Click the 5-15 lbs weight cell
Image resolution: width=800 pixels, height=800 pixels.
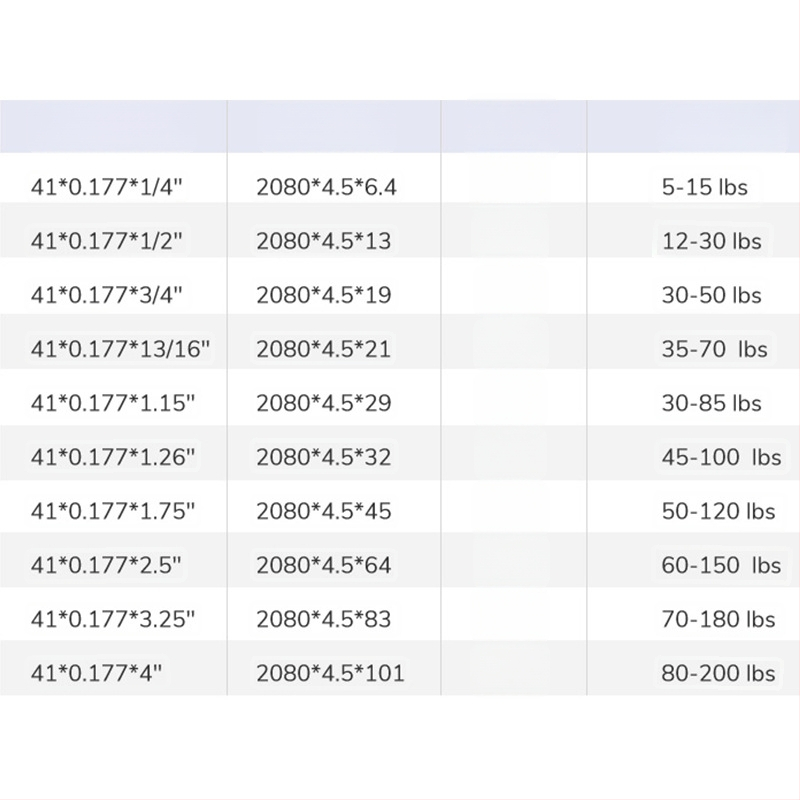pos(704,187)
